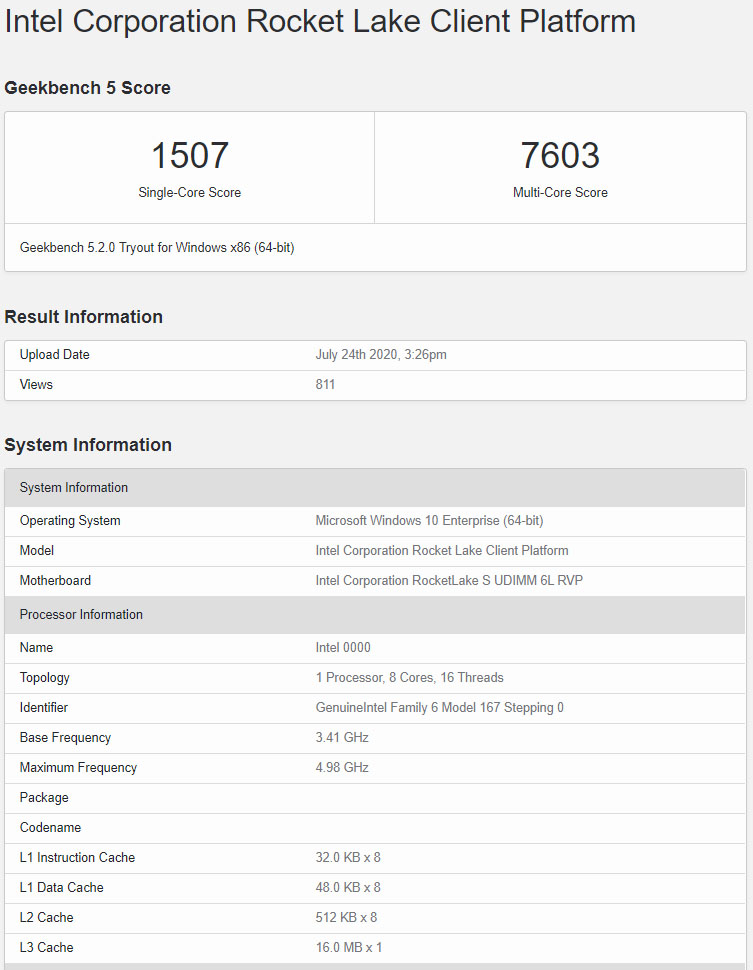Click the Model row label

click(x=37, y=551)
